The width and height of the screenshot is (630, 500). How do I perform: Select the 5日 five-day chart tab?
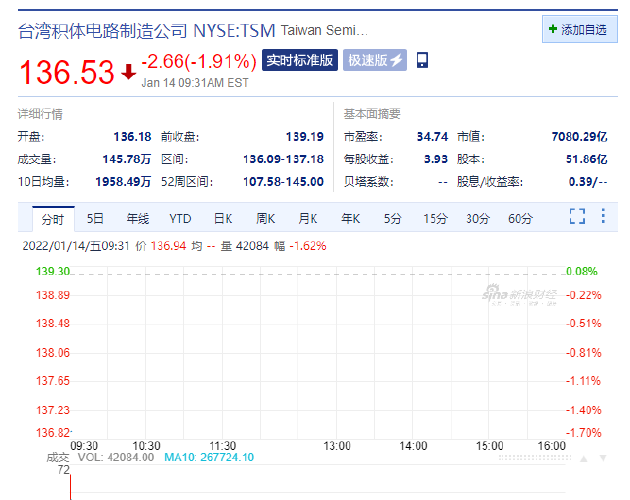[x=95, y=219]
